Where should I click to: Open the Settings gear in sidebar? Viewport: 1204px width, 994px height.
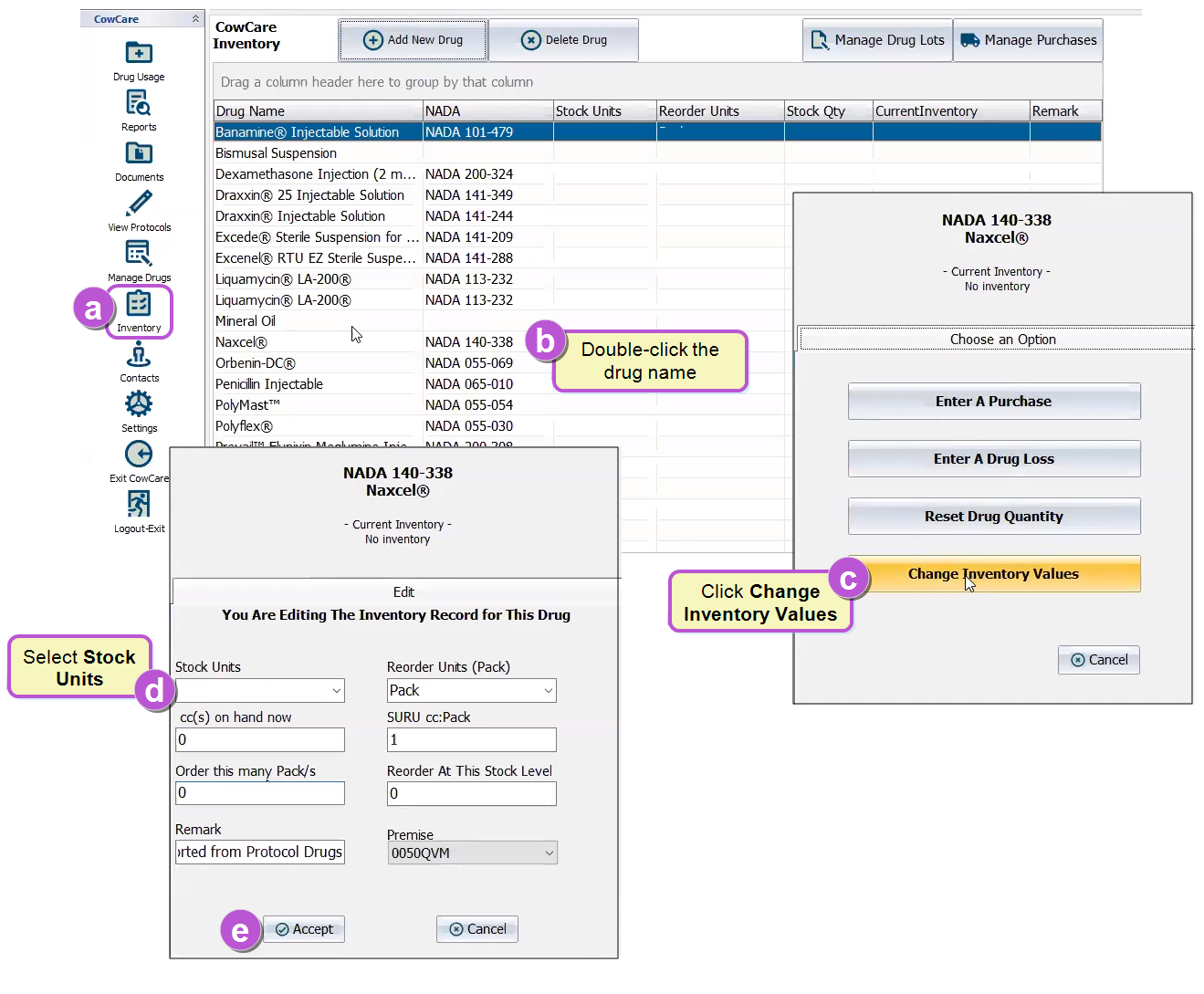pos(139,413)
